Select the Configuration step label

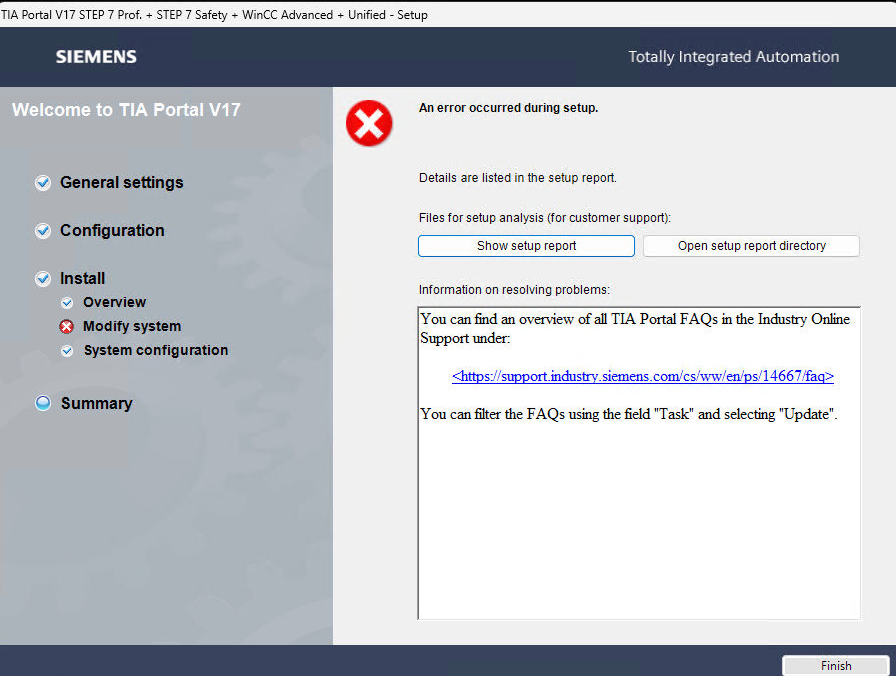click(x=112, y=230)
